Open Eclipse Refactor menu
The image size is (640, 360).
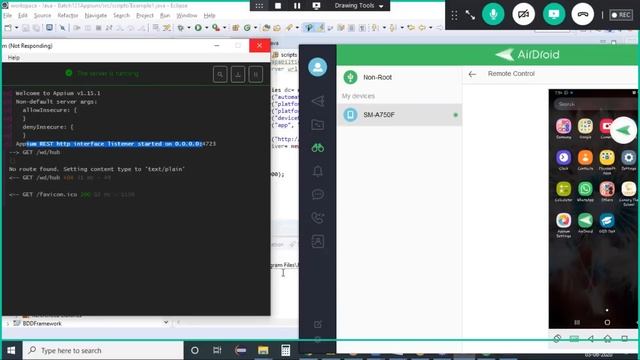click(x=68, y=16)
